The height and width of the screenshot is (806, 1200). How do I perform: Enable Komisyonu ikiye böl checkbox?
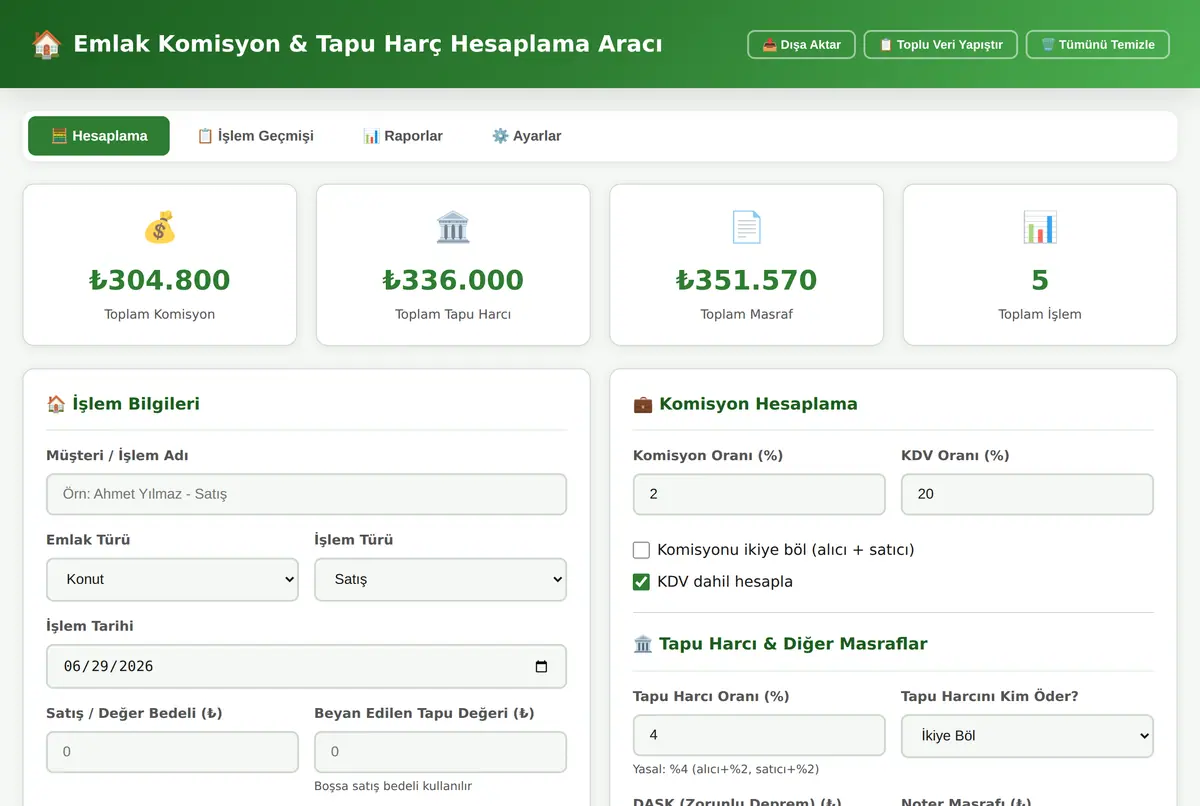tap(642, 550)
